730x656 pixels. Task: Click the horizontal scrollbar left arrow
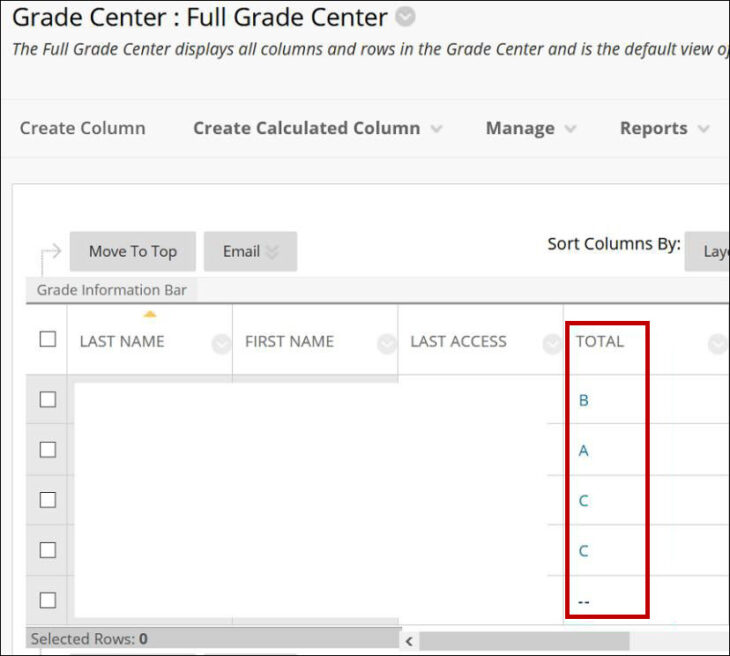pyautogui.click(x=409, y=641)
